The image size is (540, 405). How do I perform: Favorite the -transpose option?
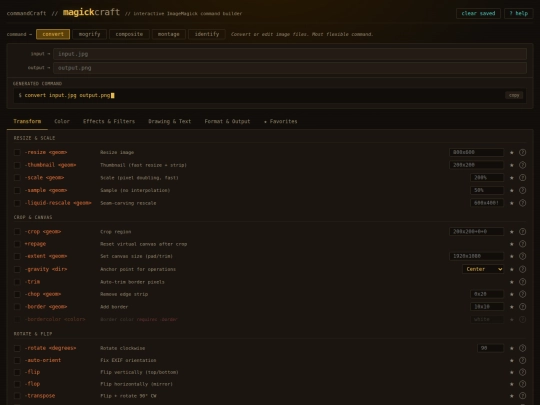pyautogui.click(x=512, y=396)
